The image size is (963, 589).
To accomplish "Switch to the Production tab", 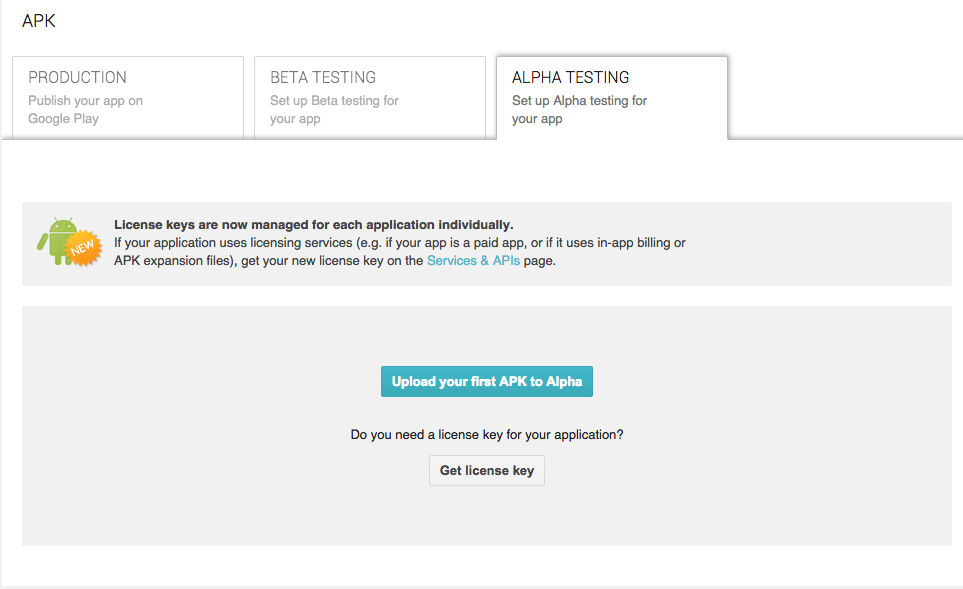I will click(x=128, y=98).
